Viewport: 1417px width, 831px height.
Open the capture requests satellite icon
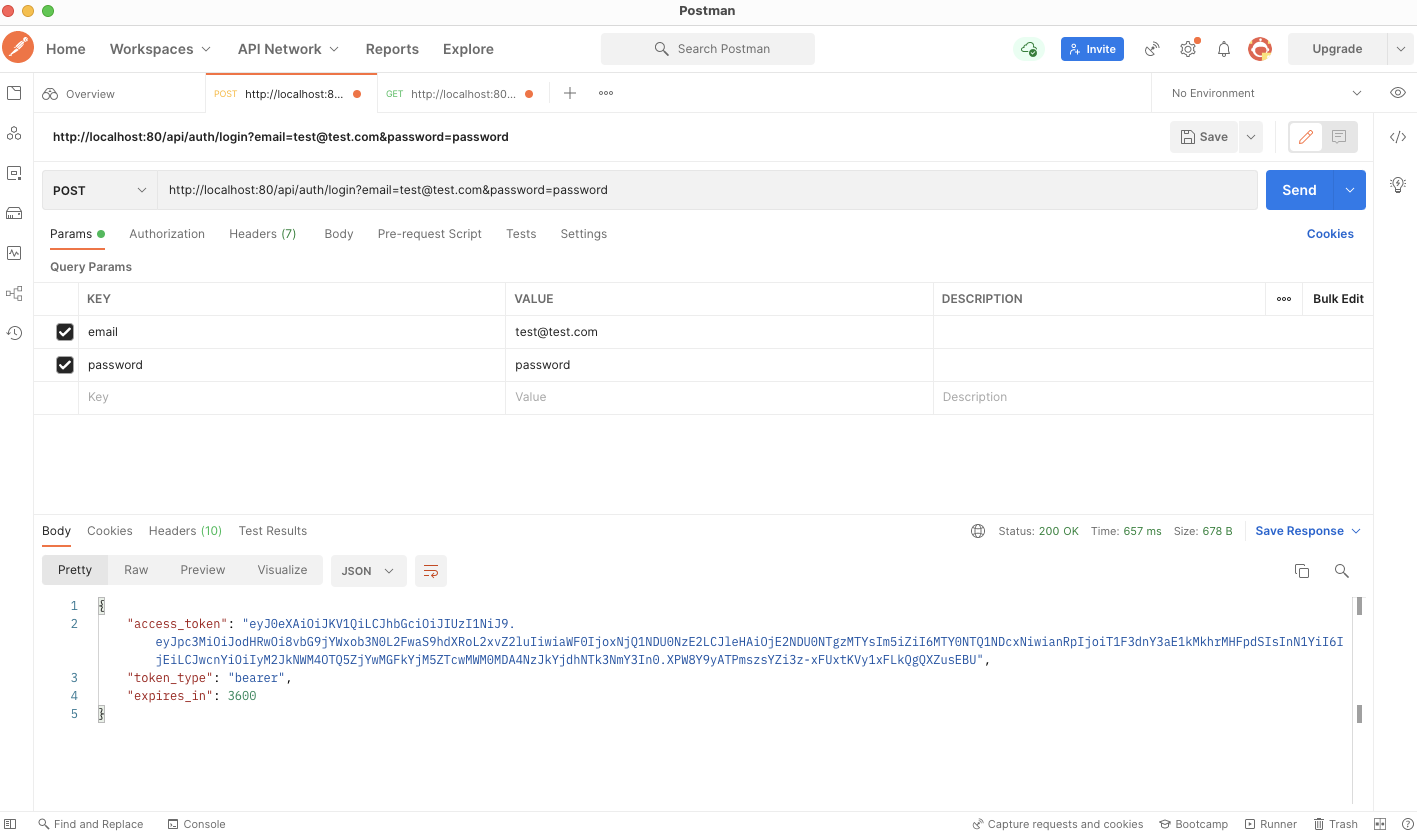pyautogui.click(x=1152, y=49)
